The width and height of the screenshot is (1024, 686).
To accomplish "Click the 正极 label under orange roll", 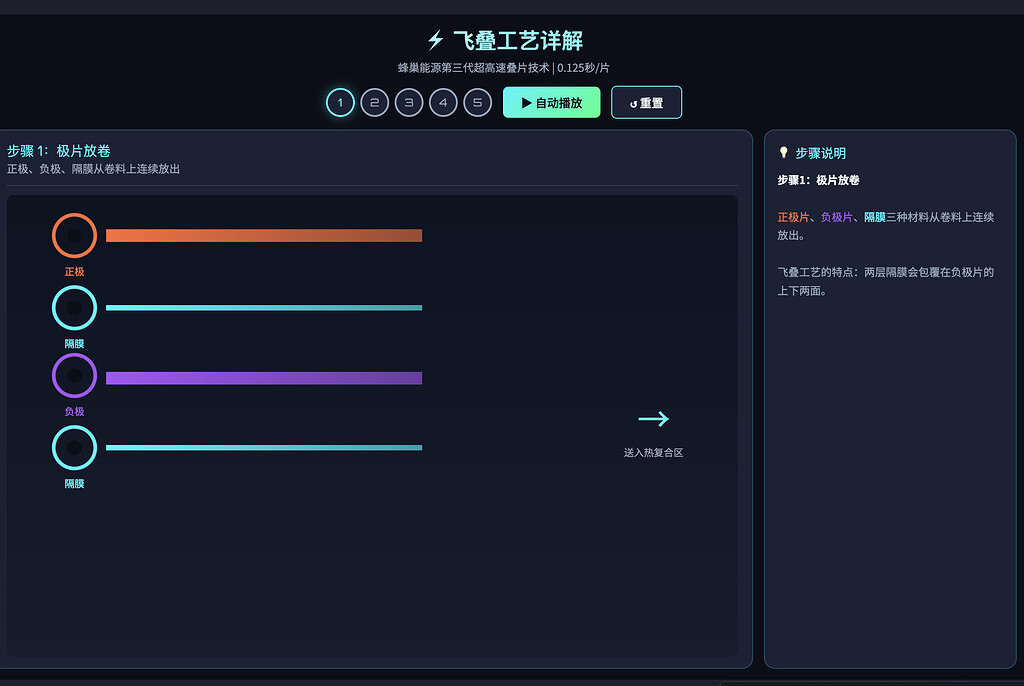I will pos(74,272).
